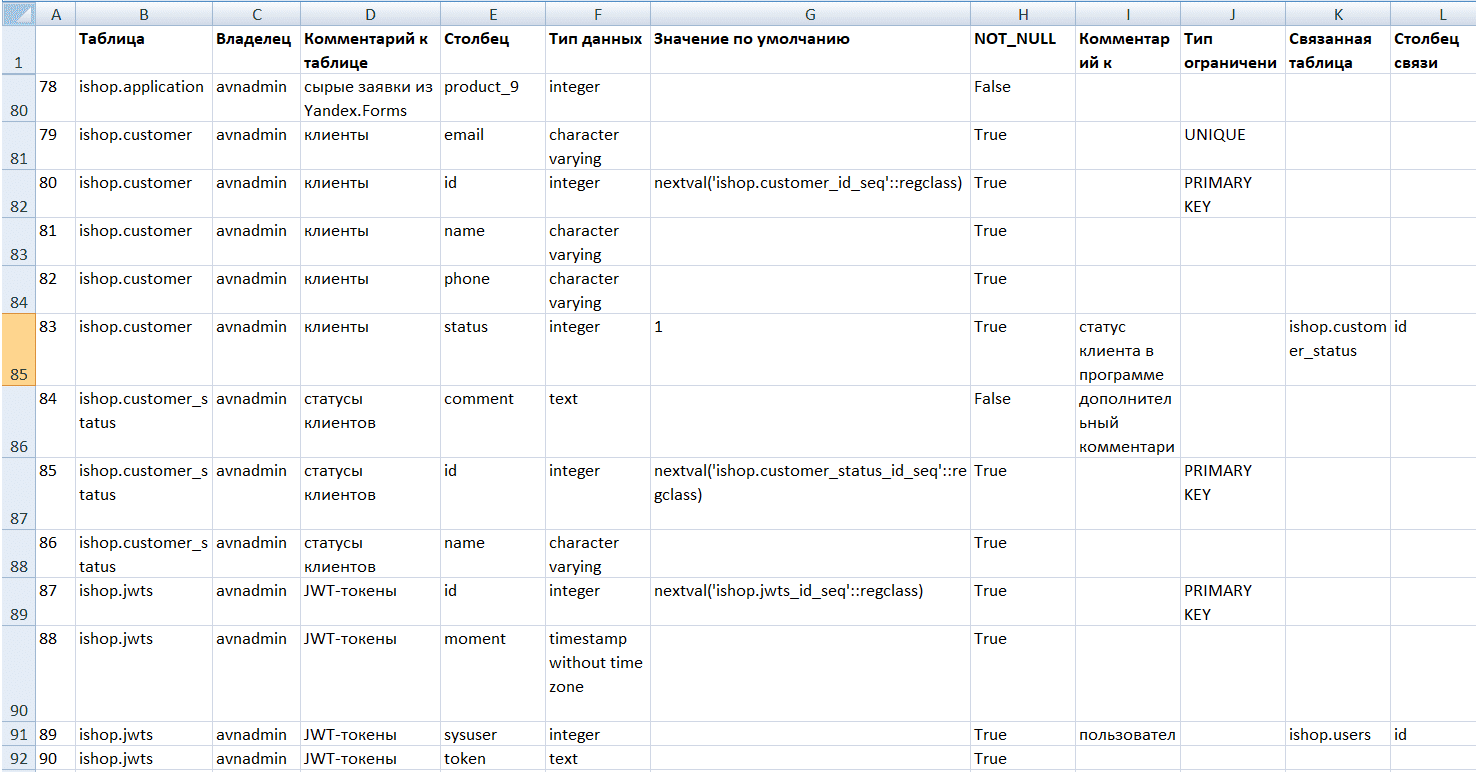The image size is (1476, 772).
Task: Select row header 92
Action: pos(17,758)
